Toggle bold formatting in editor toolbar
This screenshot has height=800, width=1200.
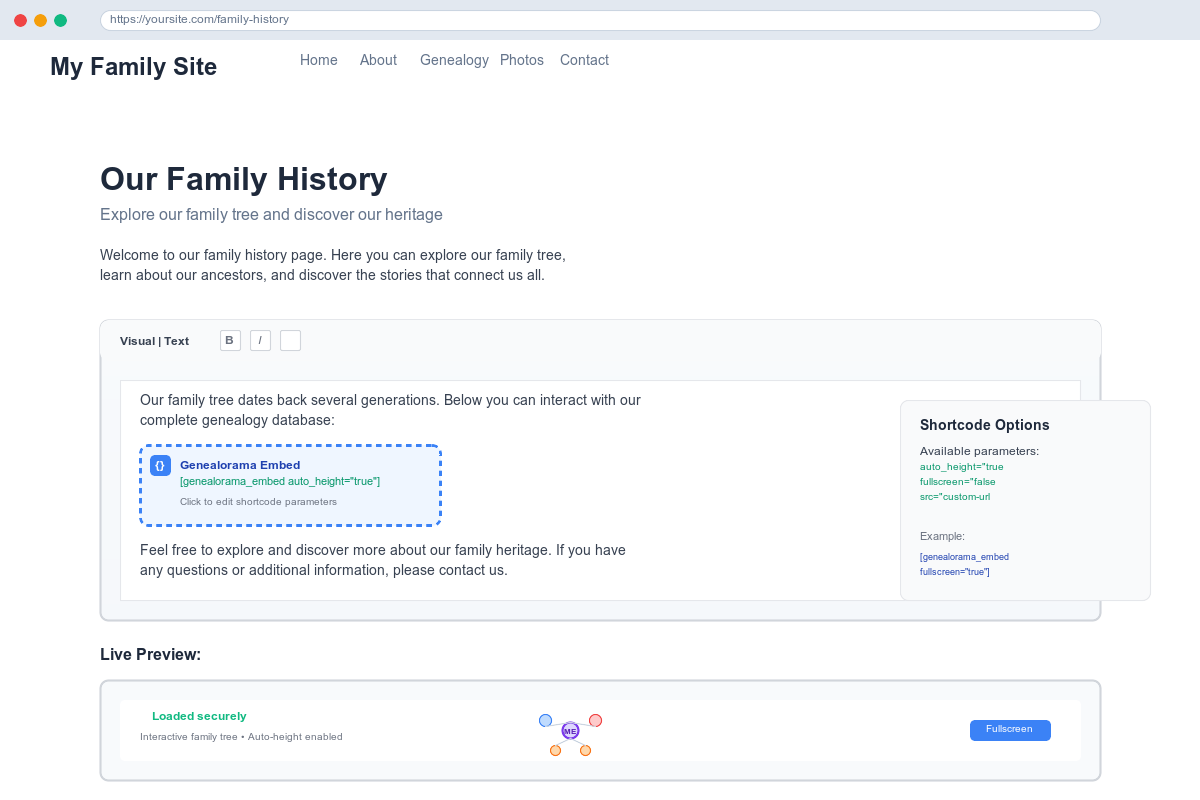[230, 341]
